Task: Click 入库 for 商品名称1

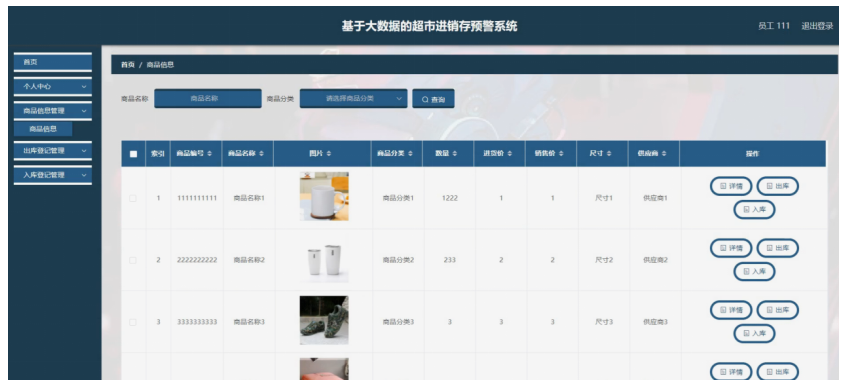Action: point(754,209)
